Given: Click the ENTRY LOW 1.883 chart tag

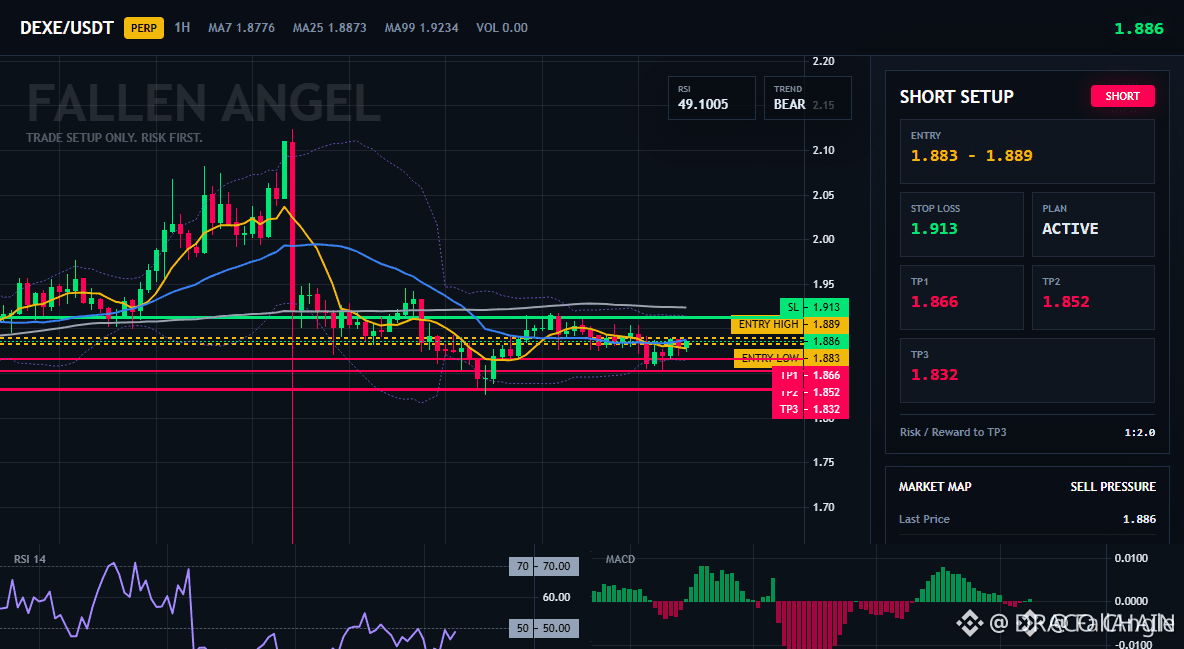Looking at the screenshot, I should [791, 358].
